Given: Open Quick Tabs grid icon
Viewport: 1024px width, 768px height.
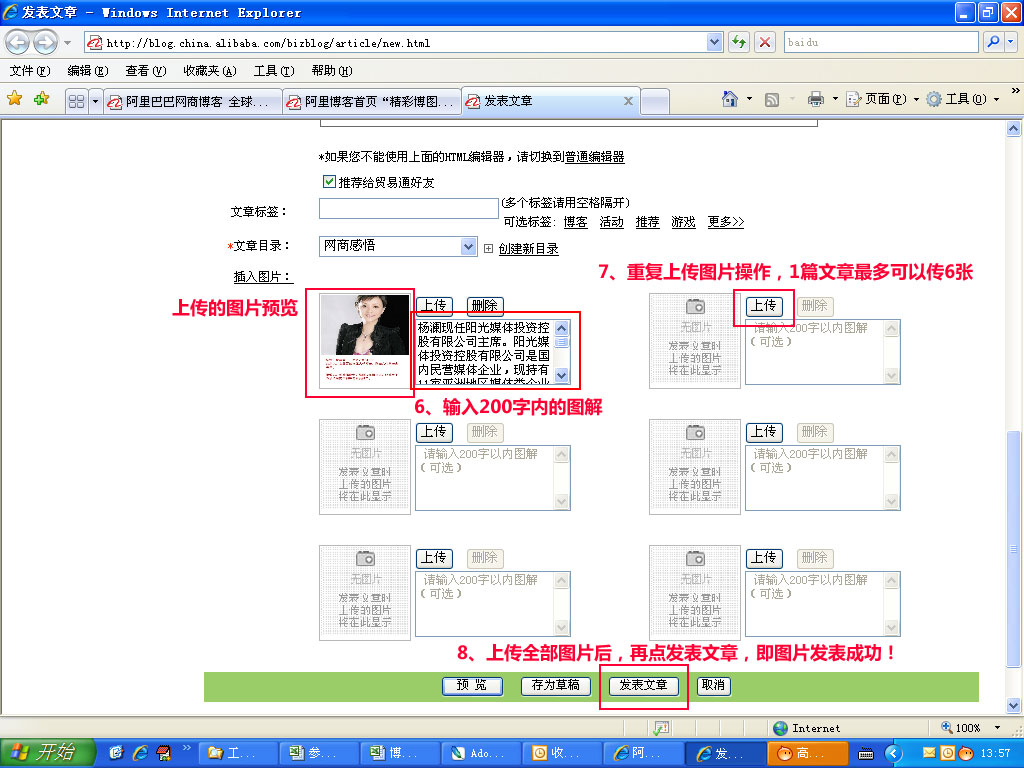Looking at the screenshot, I should 76,101.
